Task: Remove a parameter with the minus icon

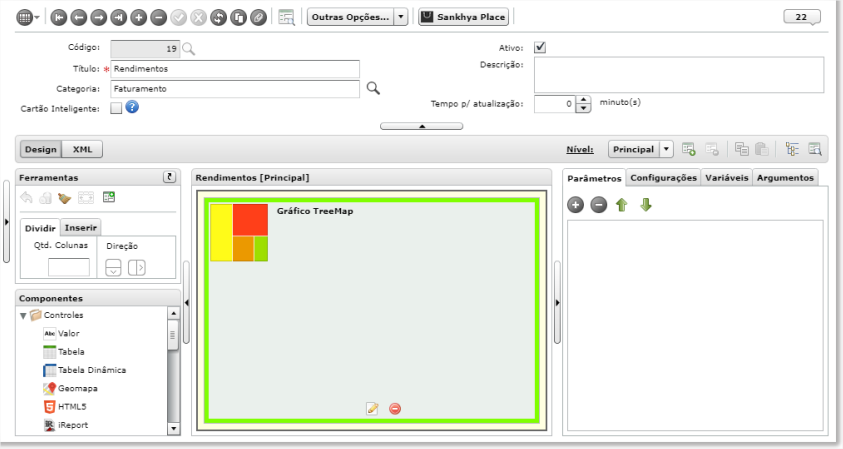Action: coord(598,205)
